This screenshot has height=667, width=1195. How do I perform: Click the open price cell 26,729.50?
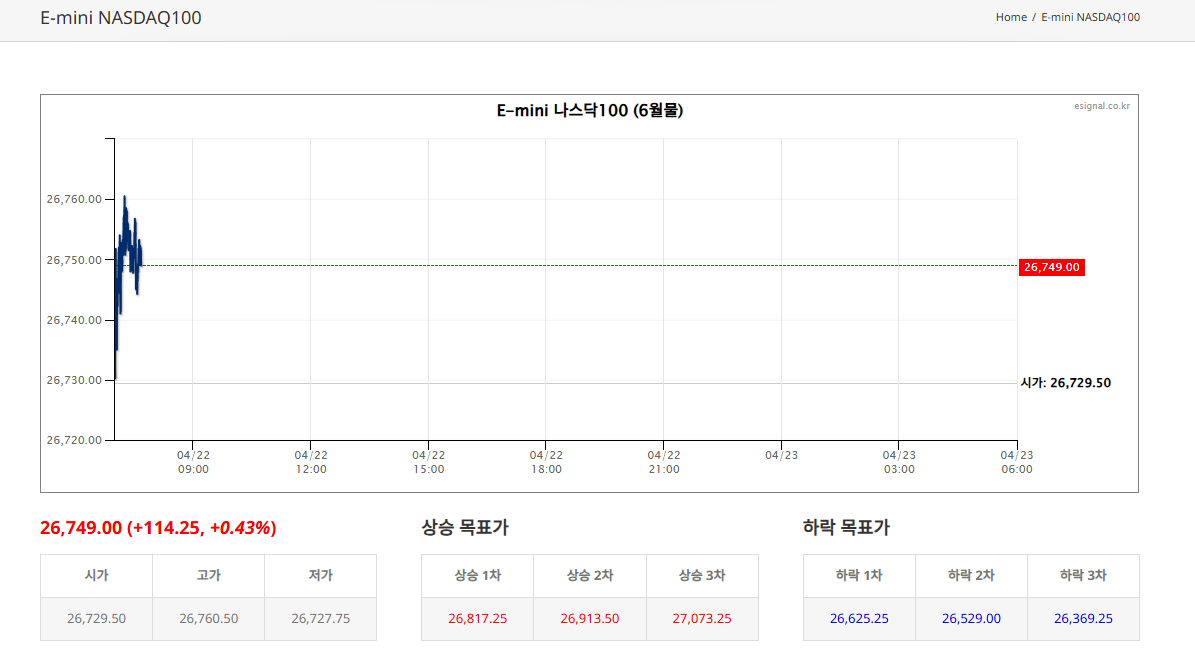[96, 618]
